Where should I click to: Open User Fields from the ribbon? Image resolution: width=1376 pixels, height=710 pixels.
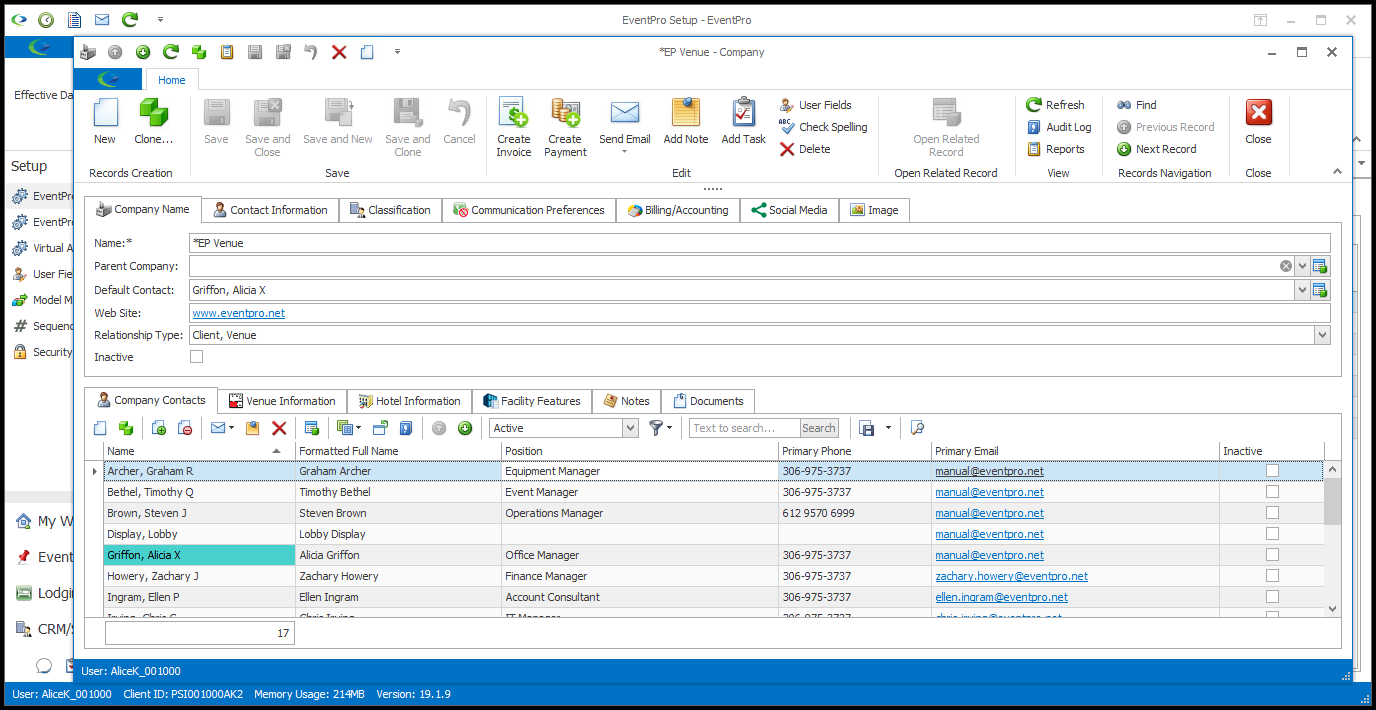815,105
